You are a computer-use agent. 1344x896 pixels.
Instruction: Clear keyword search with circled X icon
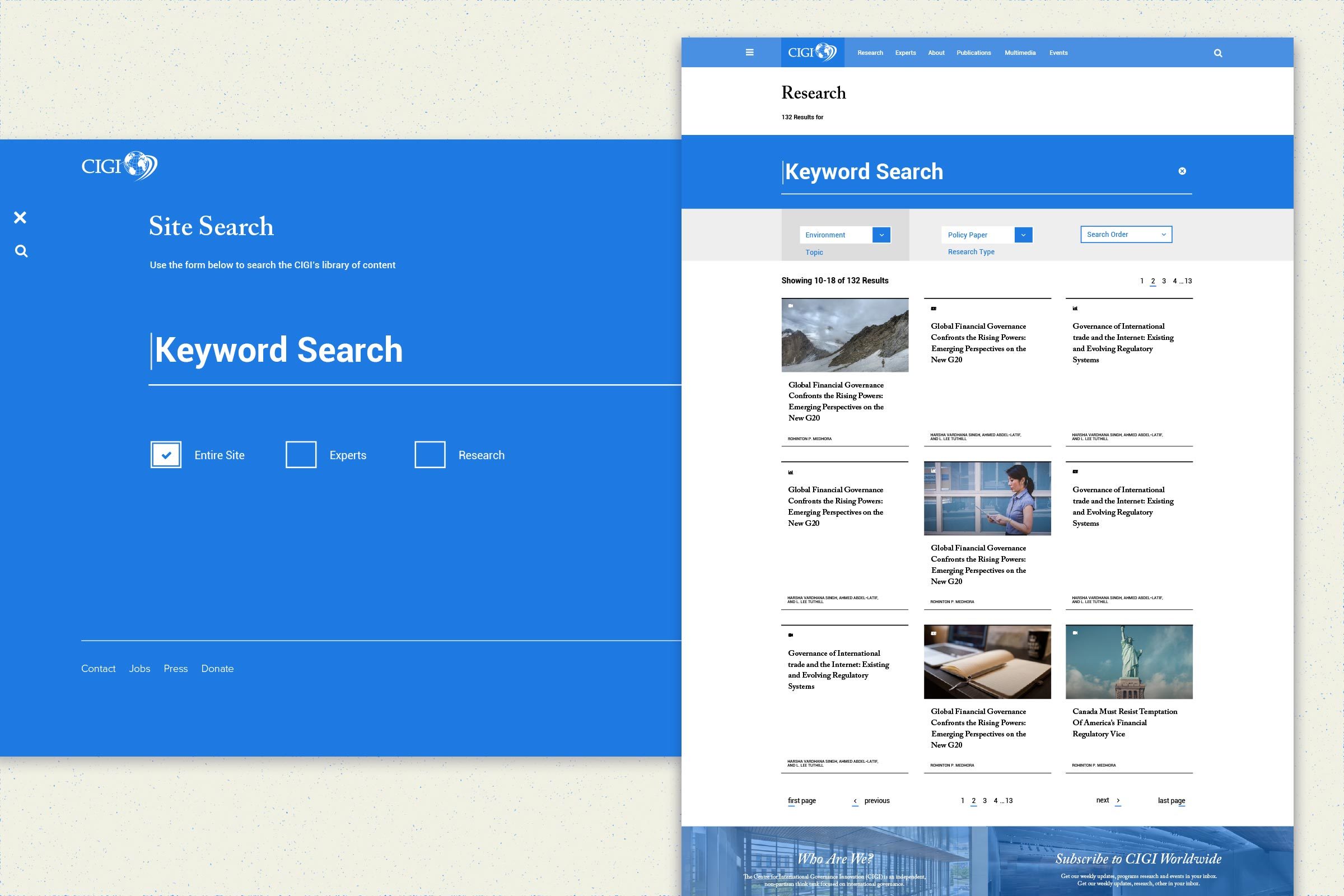click(x=1182, y=171)
